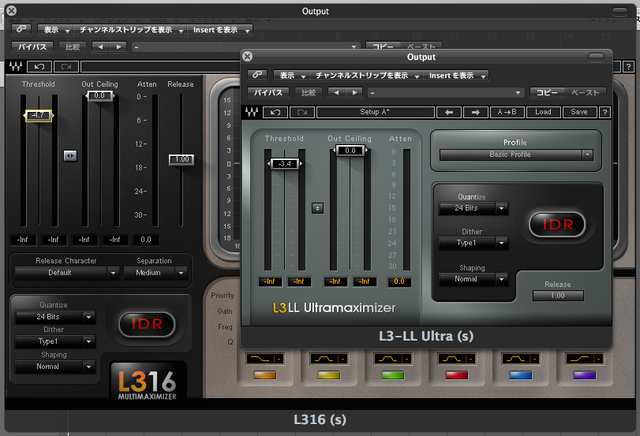
Task: Go to next preset with right arrow in L3-LL
Action: 476,112
